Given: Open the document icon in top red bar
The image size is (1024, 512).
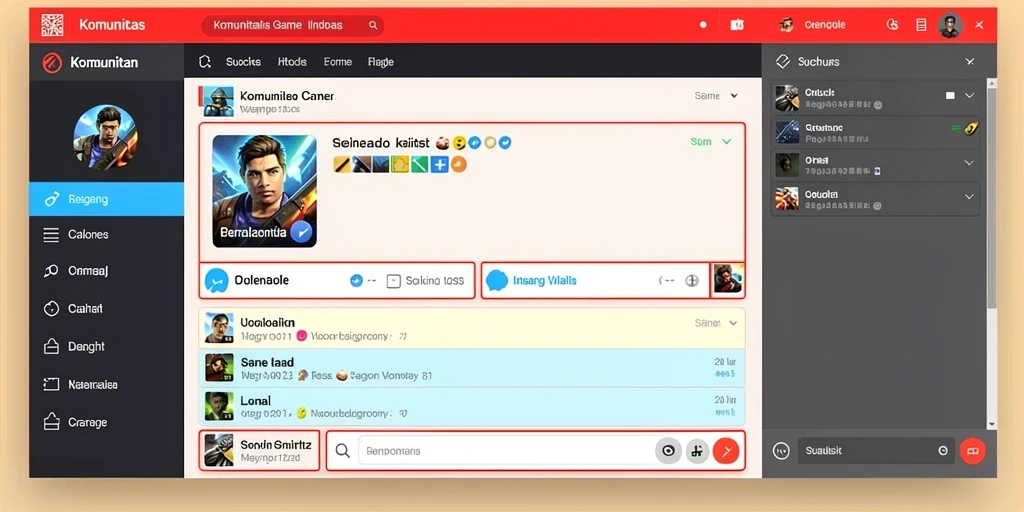Looking at the screenshot, I should click(921, 25).
